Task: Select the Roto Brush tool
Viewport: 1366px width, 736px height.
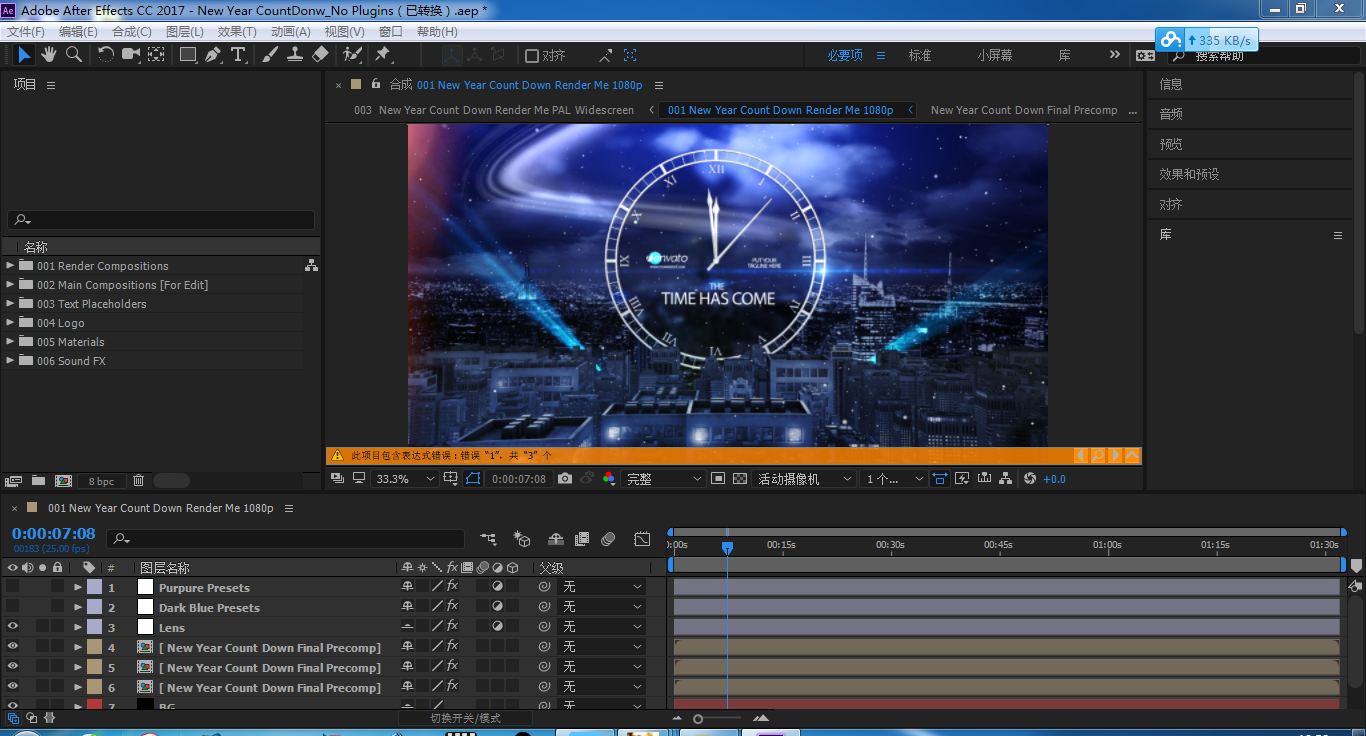Action: (352, 55)
